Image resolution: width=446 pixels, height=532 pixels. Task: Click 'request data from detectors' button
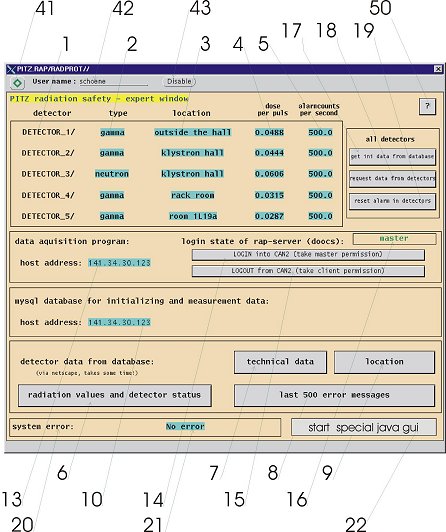click(x=392, y=178)
